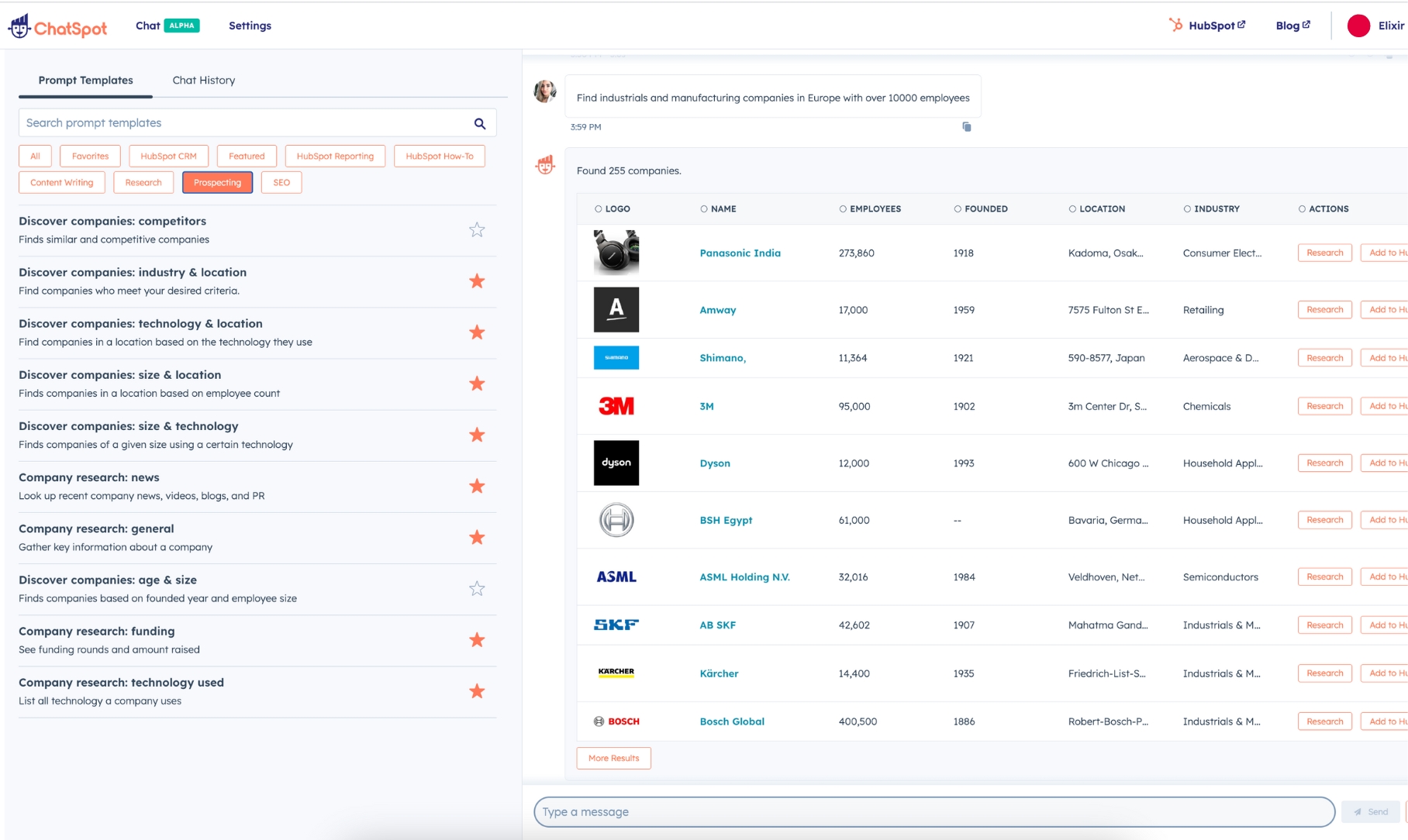This screenshot has width=1408, height=840.
Task: Click the ACTIONS column header
Action: tap(1323, 209)
